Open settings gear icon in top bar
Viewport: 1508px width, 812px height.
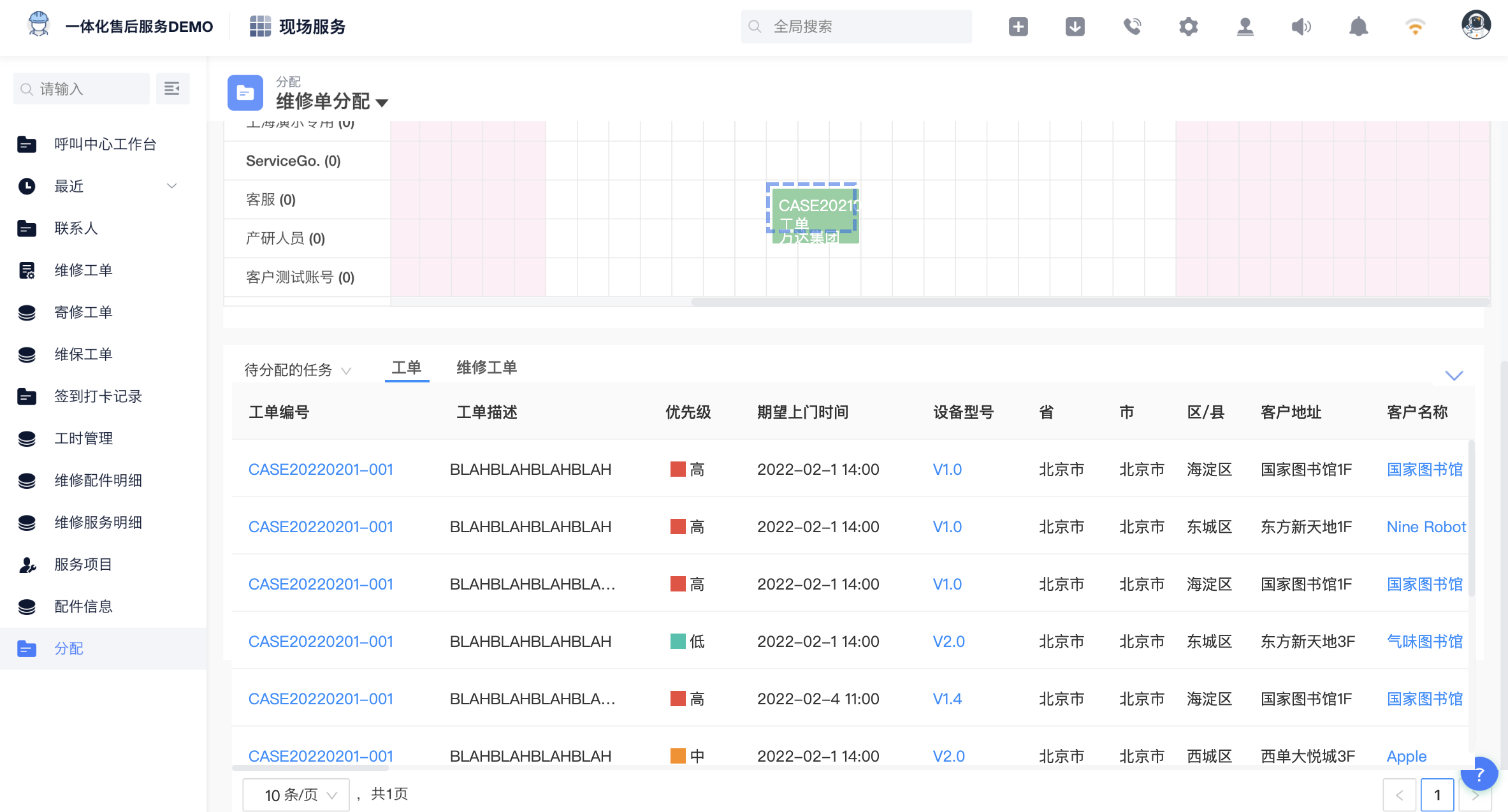tap(1188, 27)
